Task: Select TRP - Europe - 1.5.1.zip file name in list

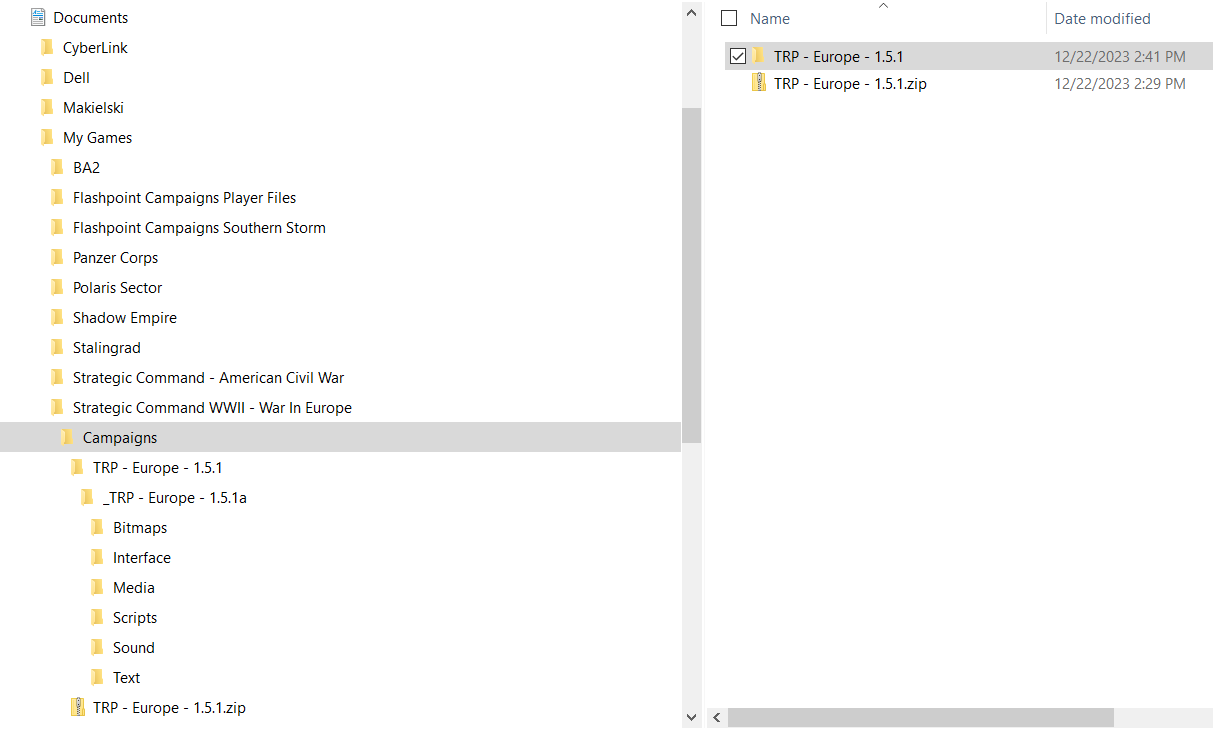Action: pyautogui.click(x=850, y=84)
